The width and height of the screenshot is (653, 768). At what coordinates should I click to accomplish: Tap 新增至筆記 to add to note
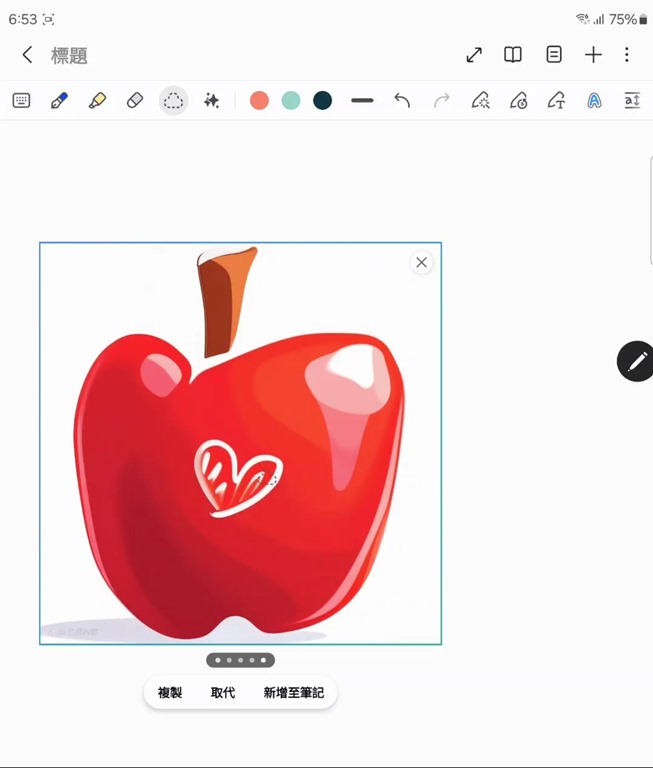tap(294, 693)
